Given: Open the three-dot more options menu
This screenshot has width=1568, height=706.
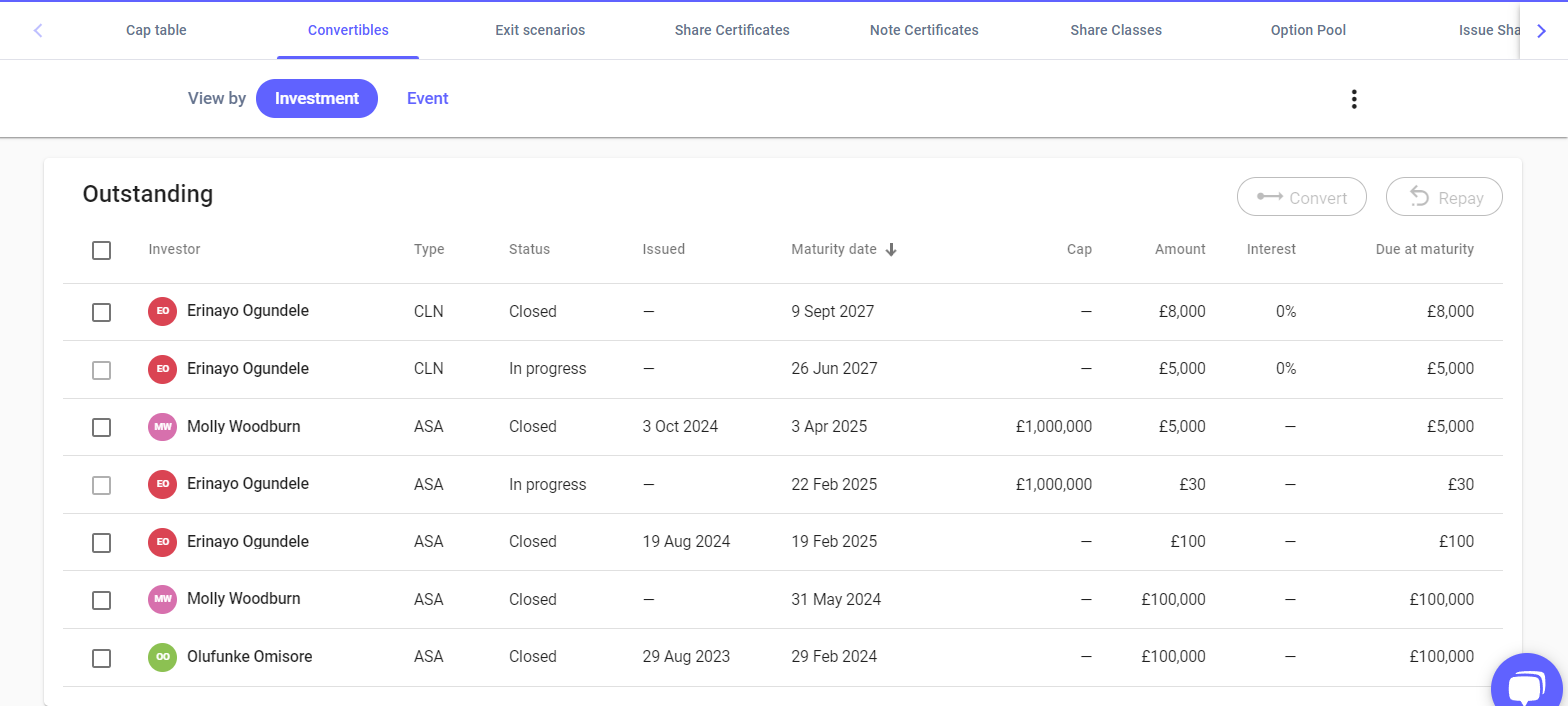Looking at the screenshot, I should (1353, 99).
